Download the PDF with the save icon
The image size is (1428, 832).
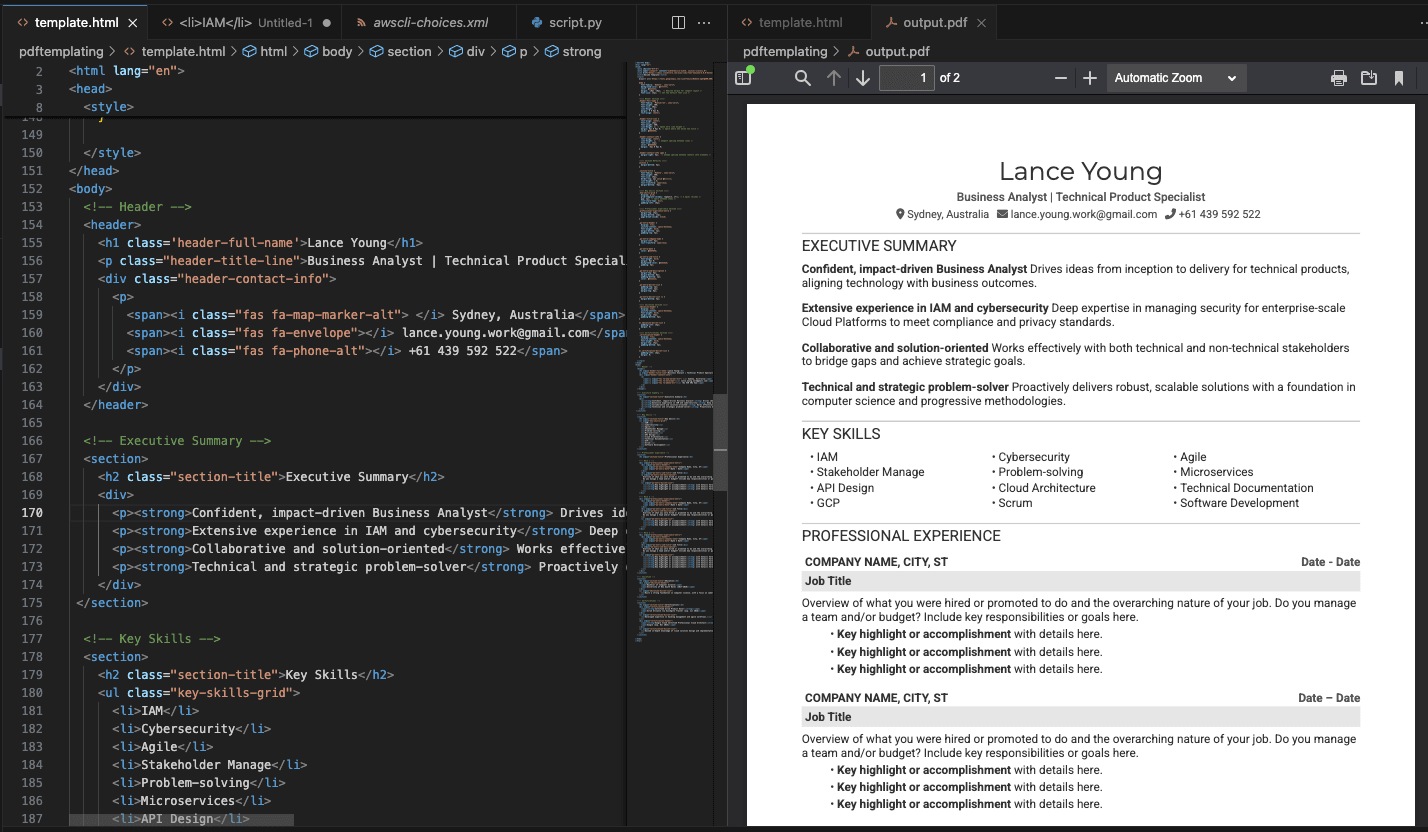1369,78
